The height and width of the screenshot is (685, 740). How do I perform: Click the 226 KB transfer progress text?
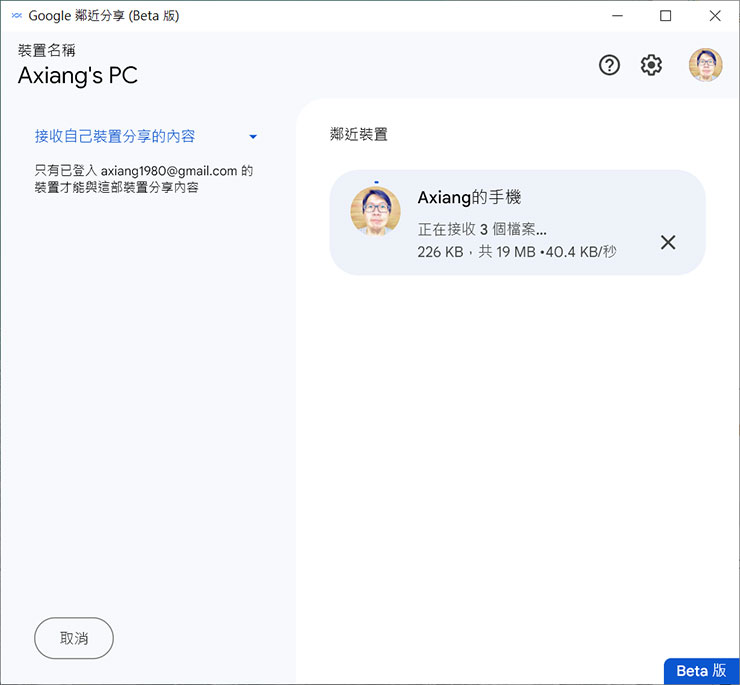pos(517,252)
